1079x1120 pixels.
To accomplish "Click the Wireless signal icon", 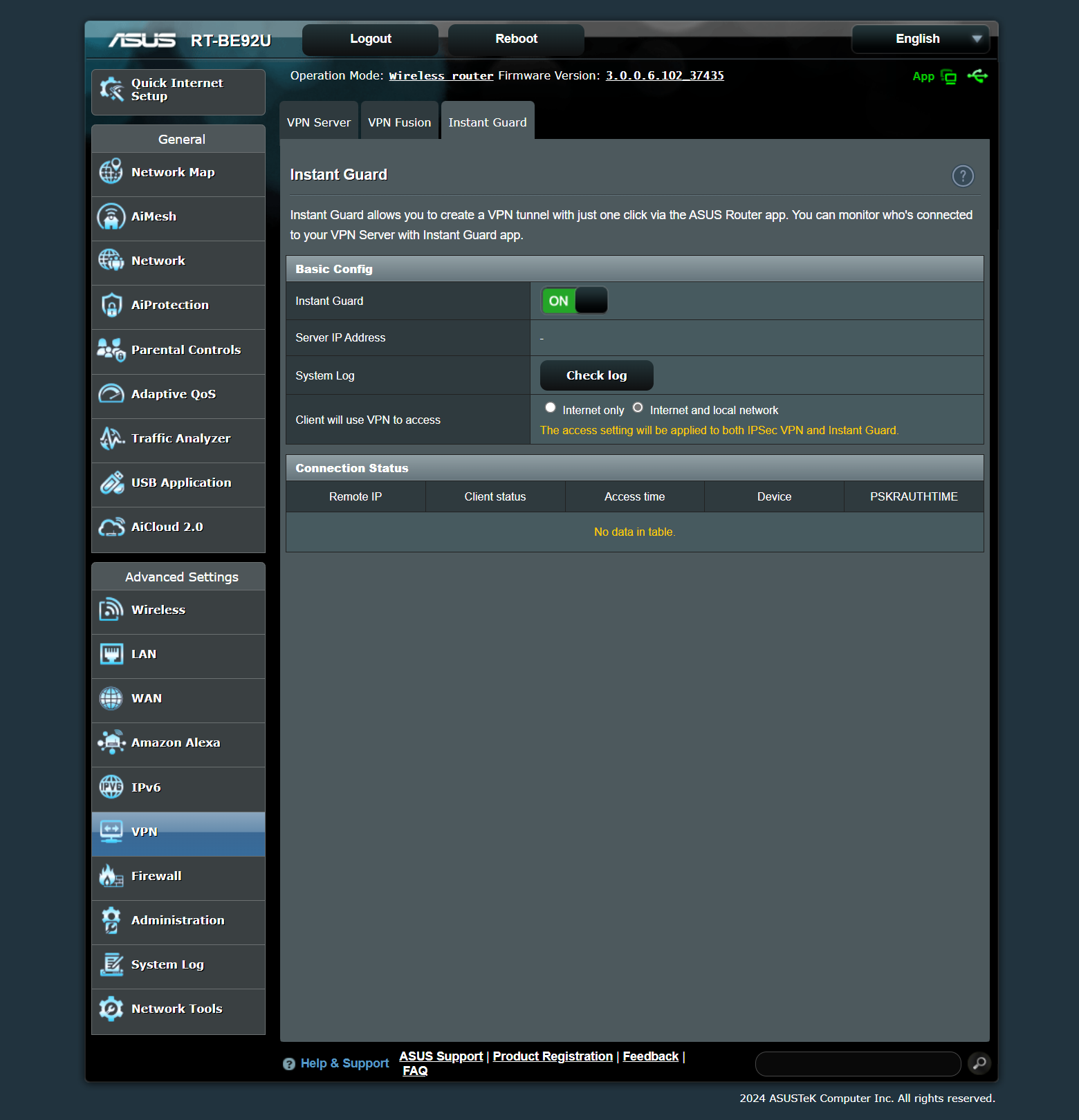I will (111, 610).
